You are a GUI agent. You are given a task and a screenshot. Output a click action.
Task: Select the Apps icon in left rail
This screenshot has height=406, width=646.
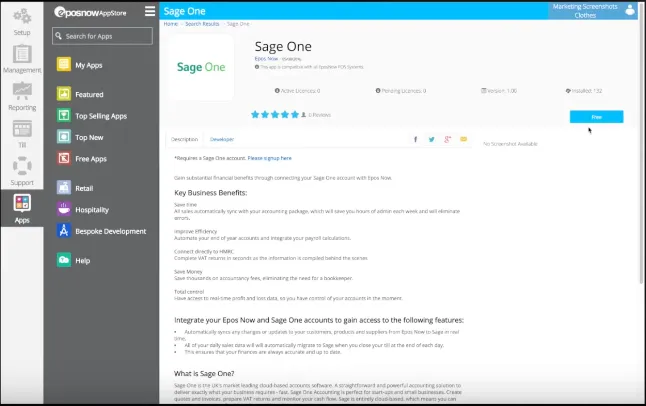coord(22,203)
